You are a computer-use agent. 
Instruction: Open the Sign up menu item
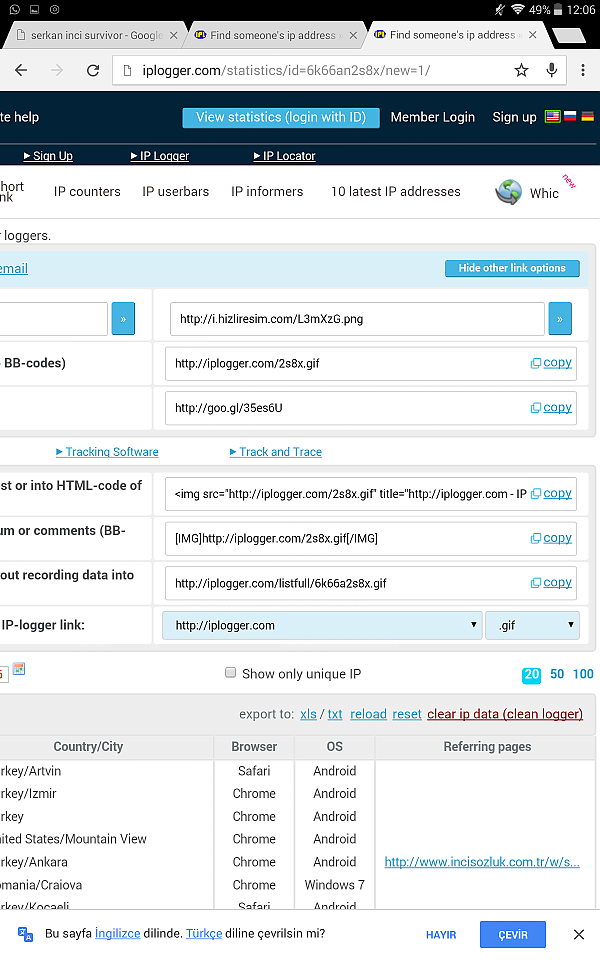click(x=514, y=118)
